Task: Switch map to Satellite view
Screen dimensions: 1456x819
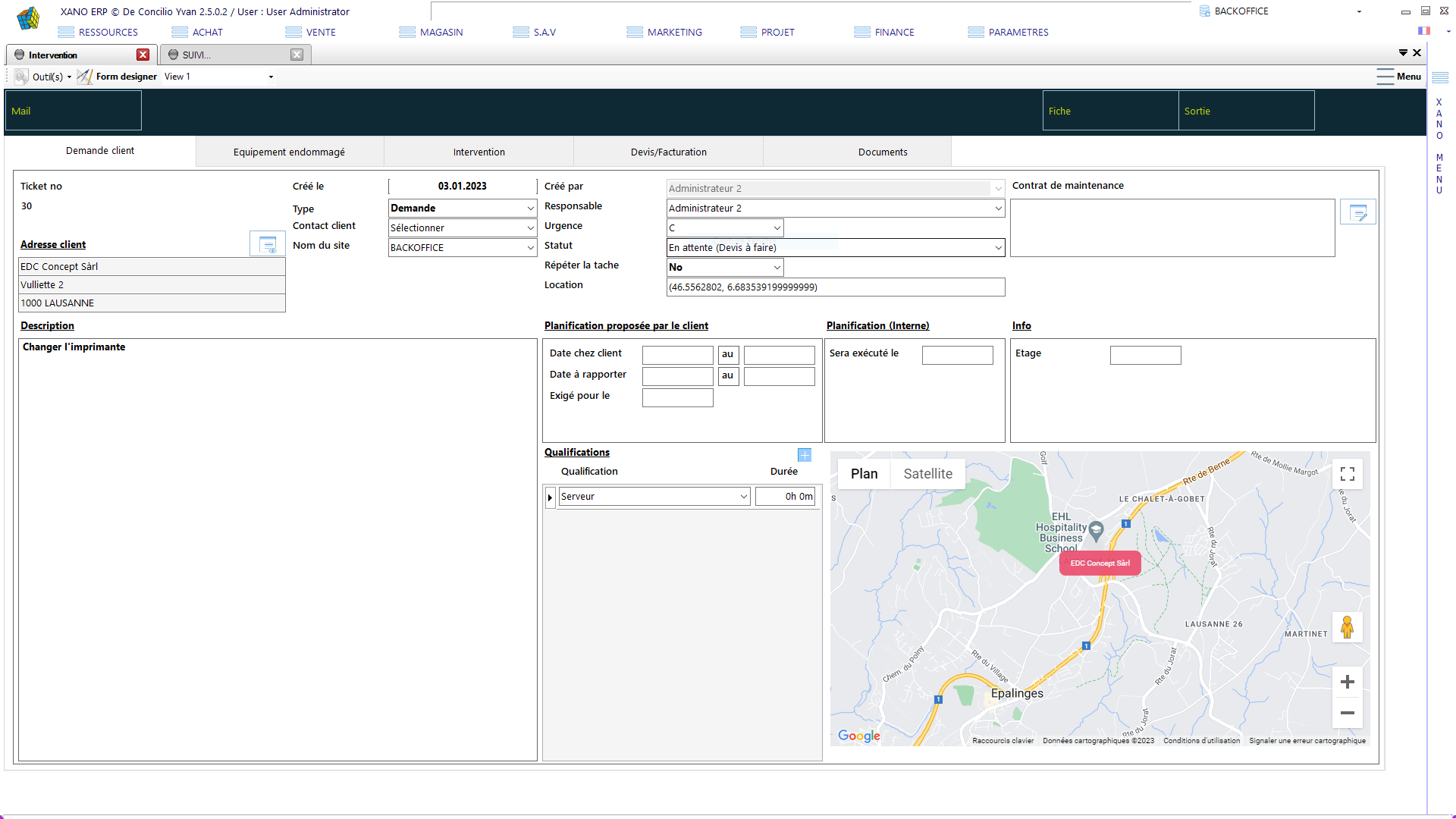Action: (x=927, y=474)
